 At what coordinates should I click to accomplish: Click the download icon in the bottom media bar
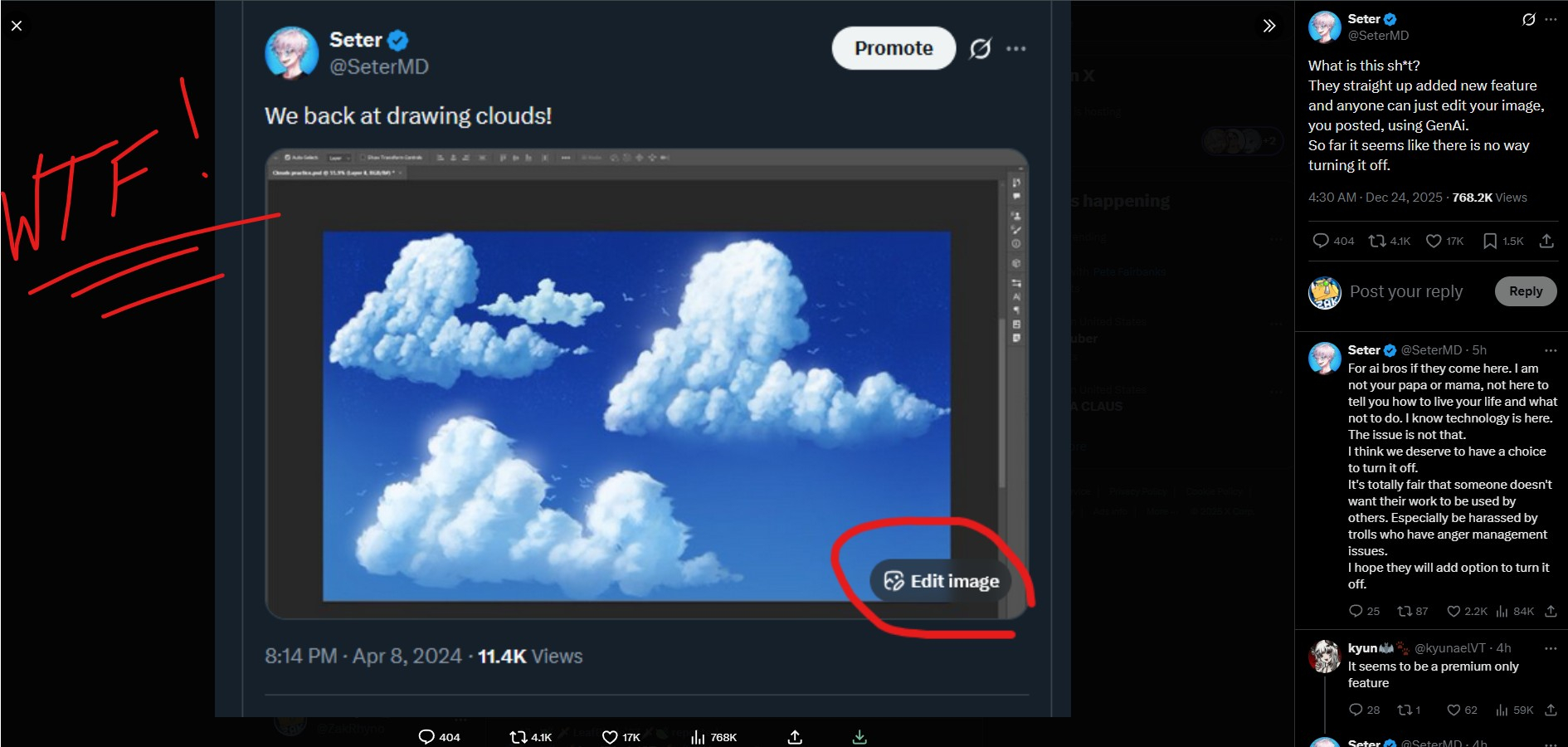(859, 737)
